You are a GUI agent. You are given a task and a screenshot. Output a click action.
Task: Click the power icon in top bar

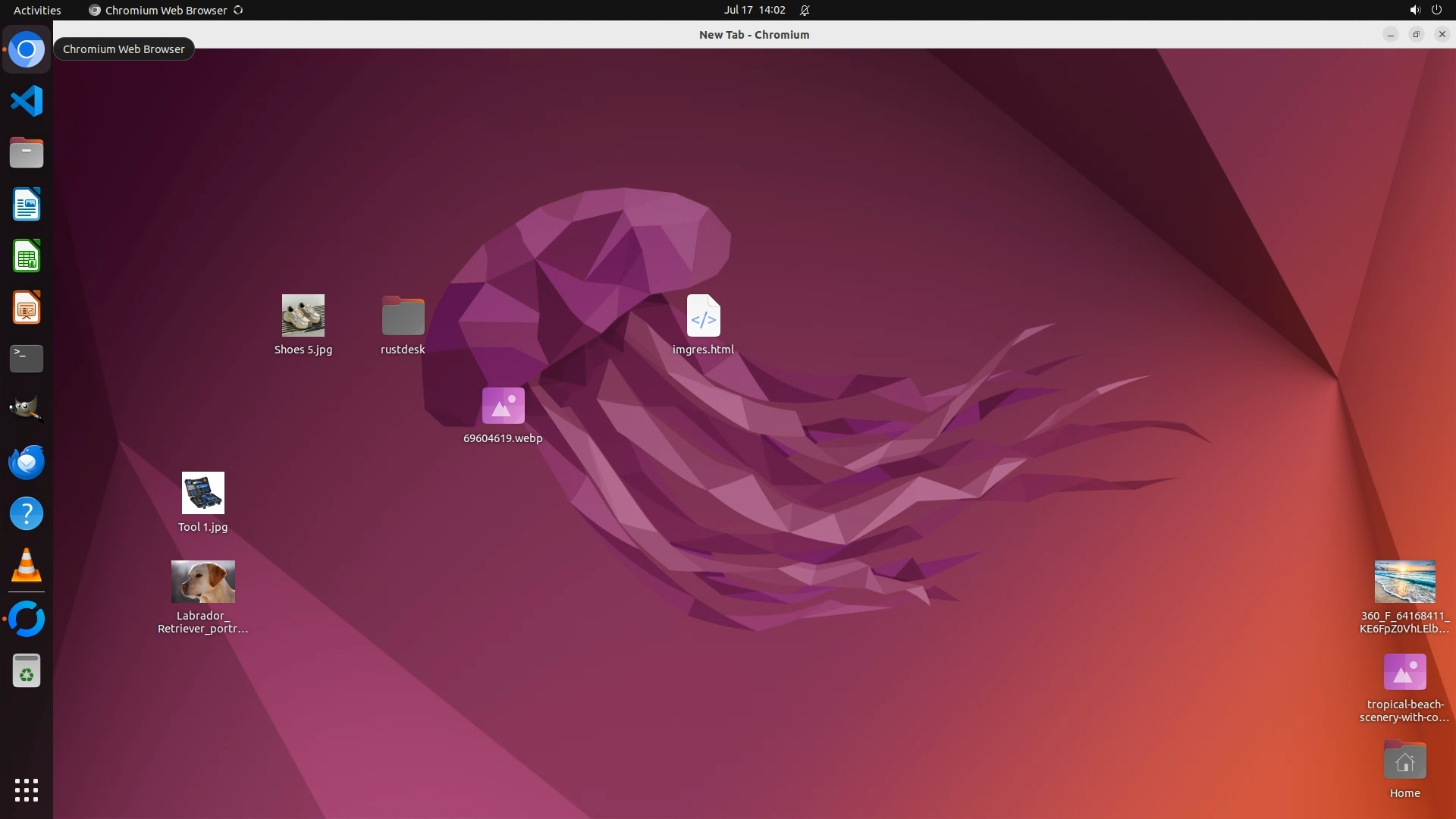[1436, 10]
